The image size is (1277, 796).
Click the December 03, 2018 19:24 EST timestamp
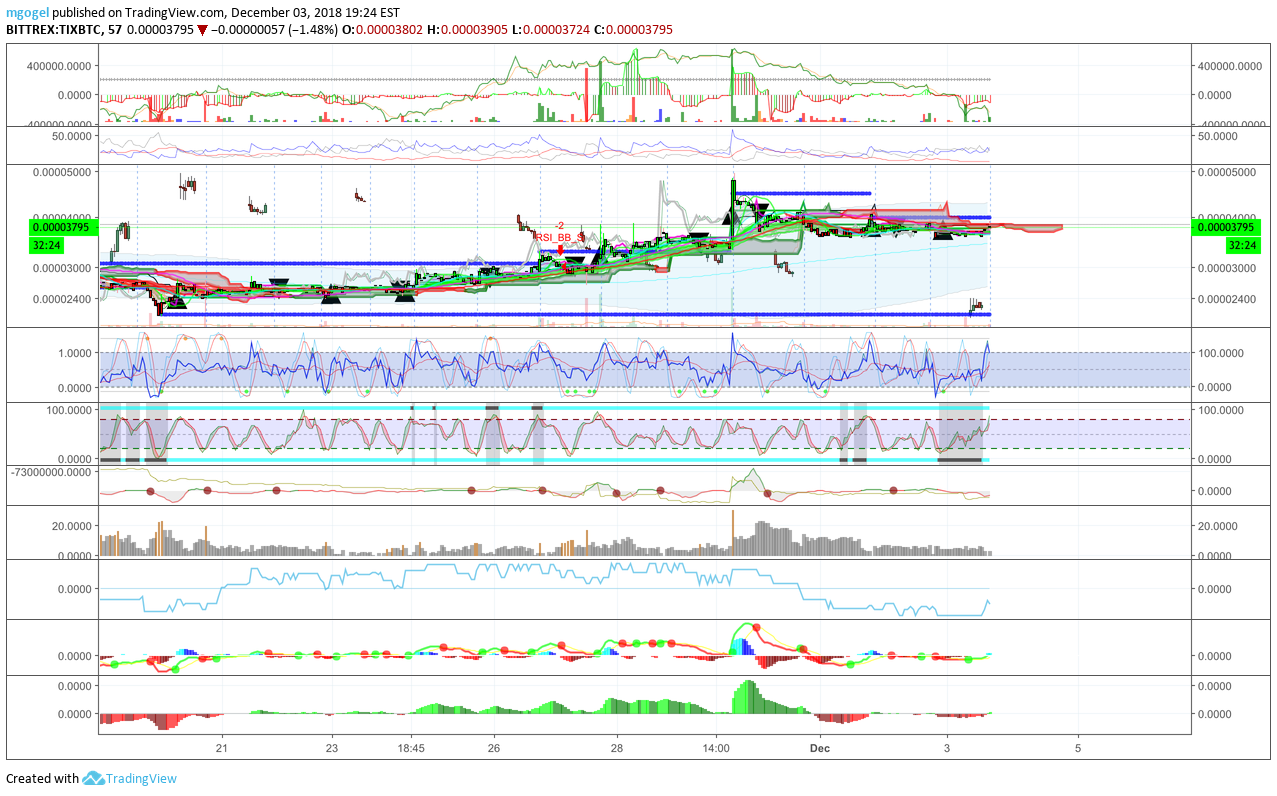point(313,13)
